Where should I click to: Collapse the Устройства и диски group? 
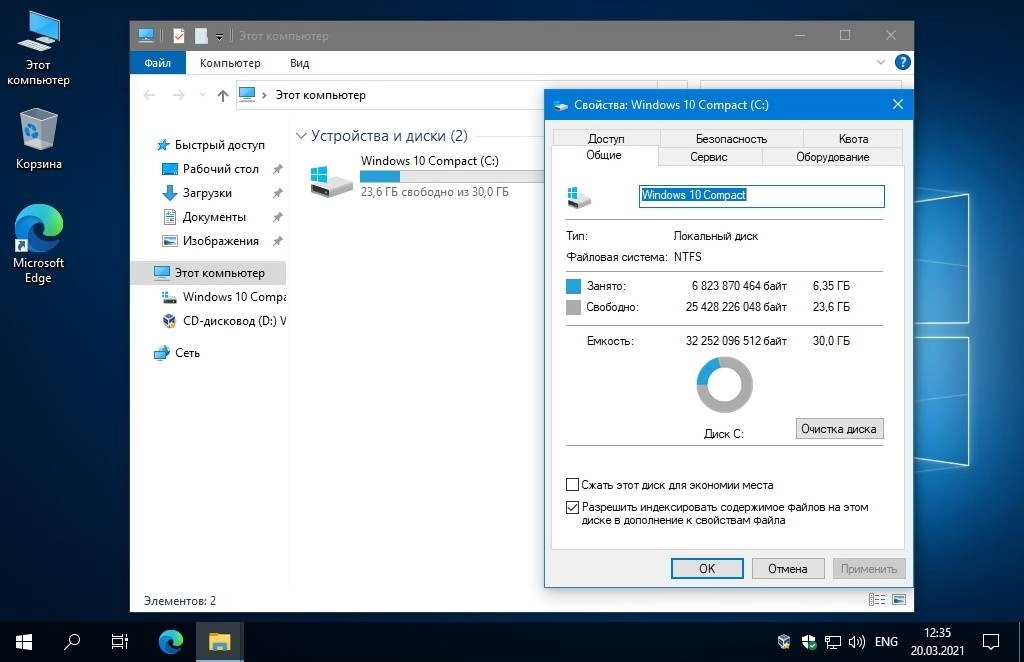click(x=301, y=136)
